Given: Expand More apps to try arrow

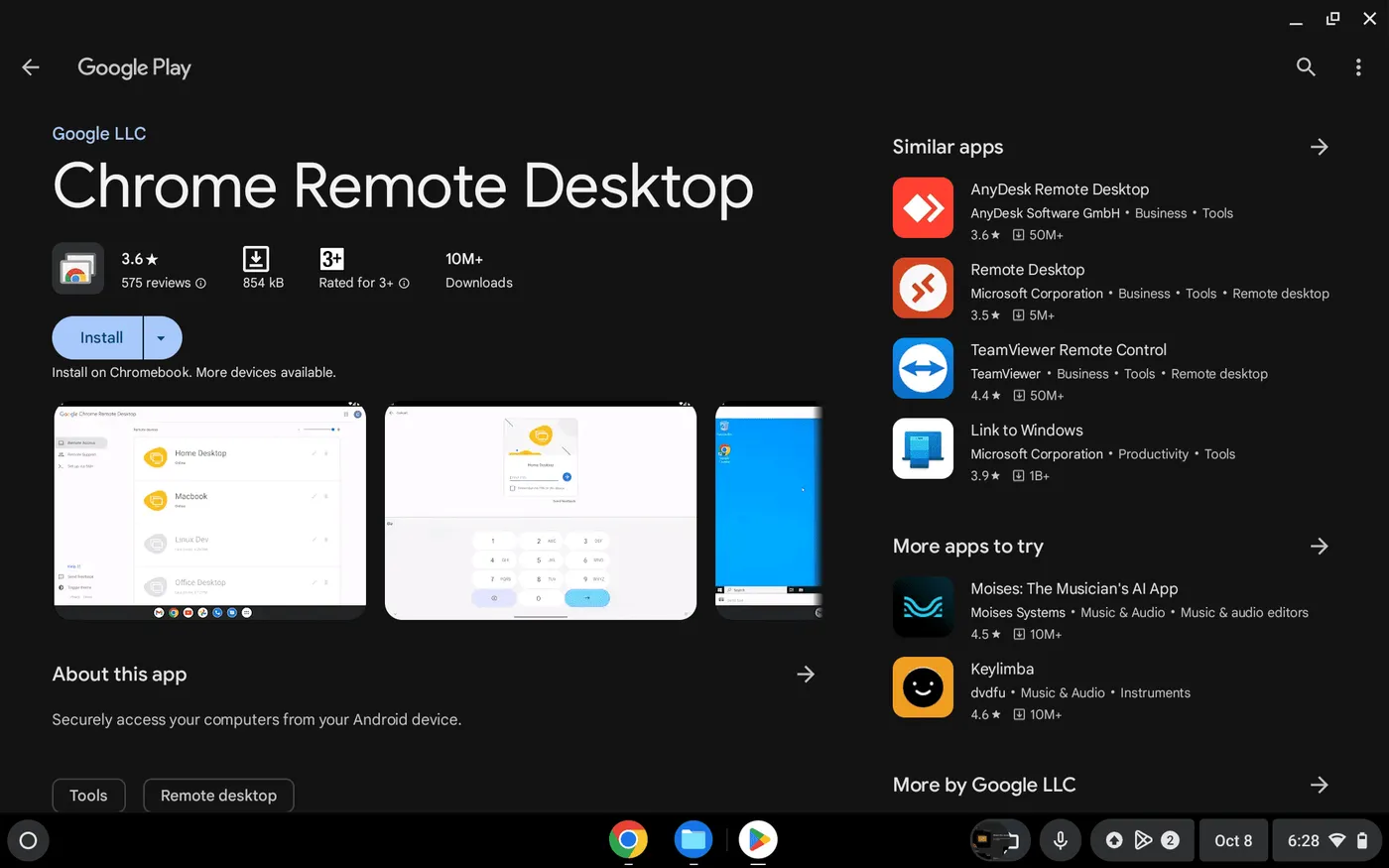Looking at the screenshot, I should pyautogui.click(x=1319, y=547).
